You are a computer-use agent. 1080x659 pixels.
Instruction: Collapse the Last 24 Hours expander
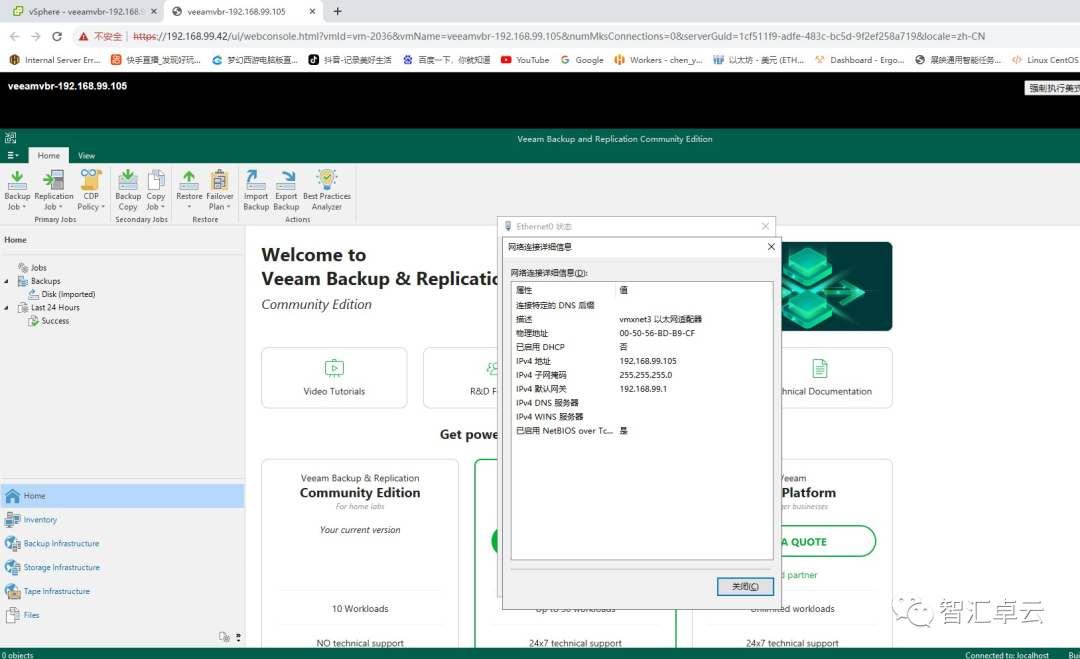(7, 308)
